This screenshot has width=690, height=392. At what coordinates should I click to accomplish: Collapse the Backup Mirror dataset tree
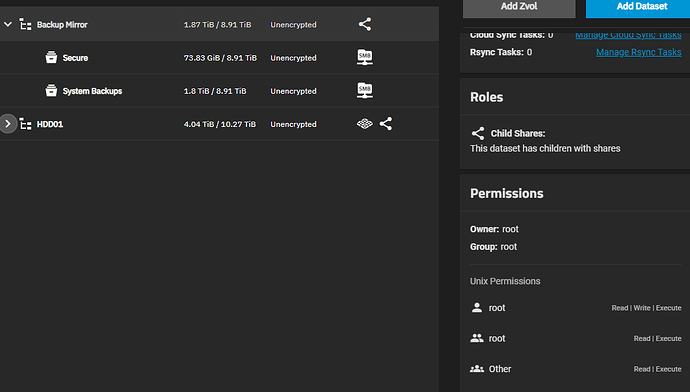pos(7,25)
